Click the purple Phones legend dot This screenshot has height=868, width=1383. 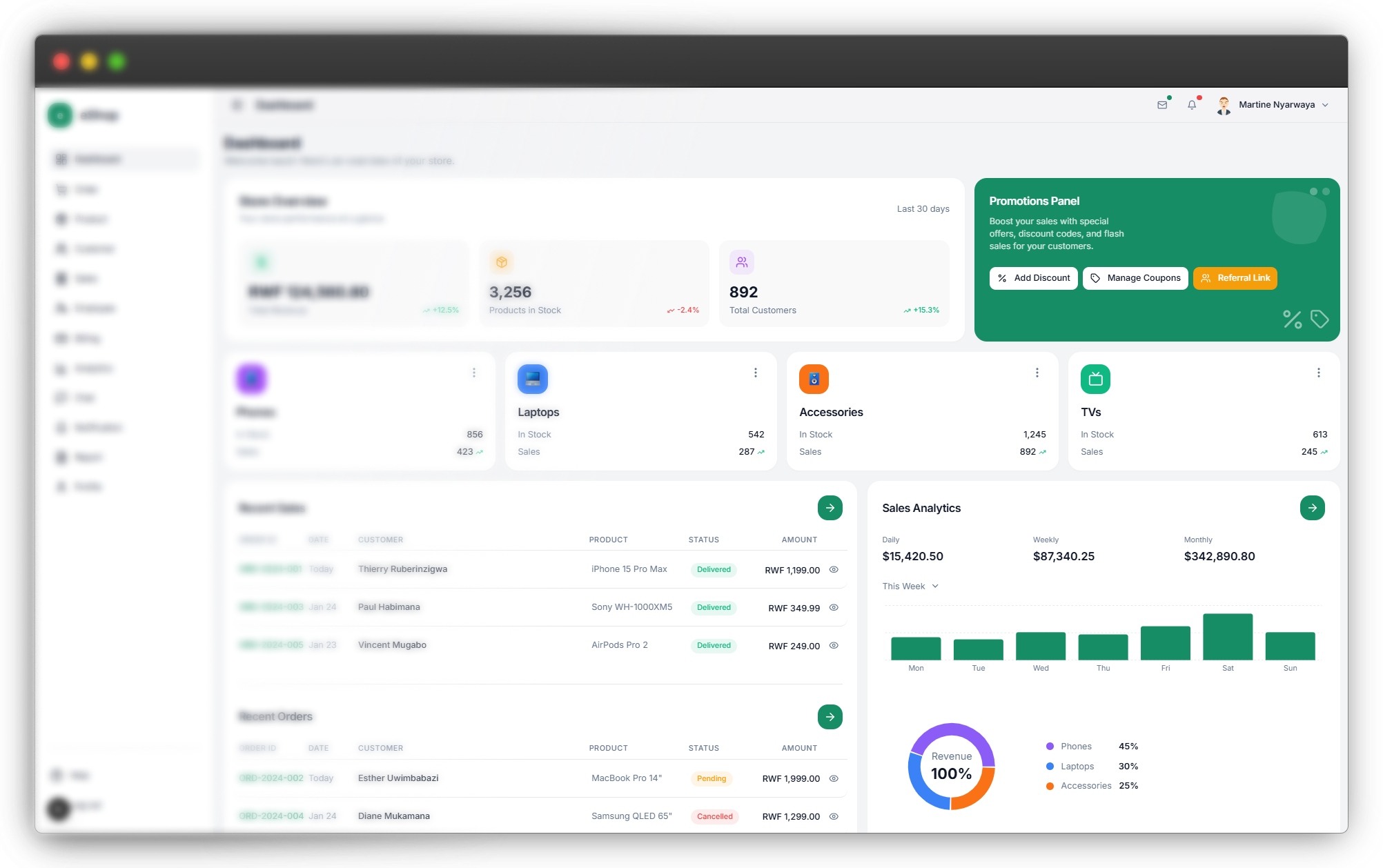pyautogui.click(x=1050, y=746)
